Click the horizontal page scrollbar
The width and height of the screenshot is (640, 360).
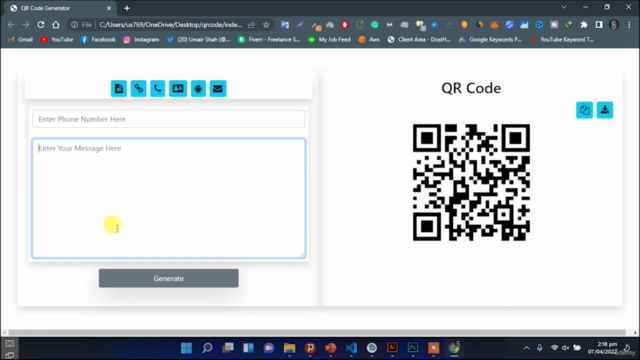[317, 333]
